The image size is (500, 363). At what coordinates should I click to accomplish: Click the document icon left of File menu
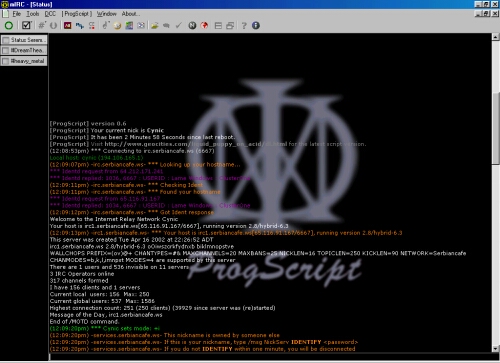click(5, 14)
